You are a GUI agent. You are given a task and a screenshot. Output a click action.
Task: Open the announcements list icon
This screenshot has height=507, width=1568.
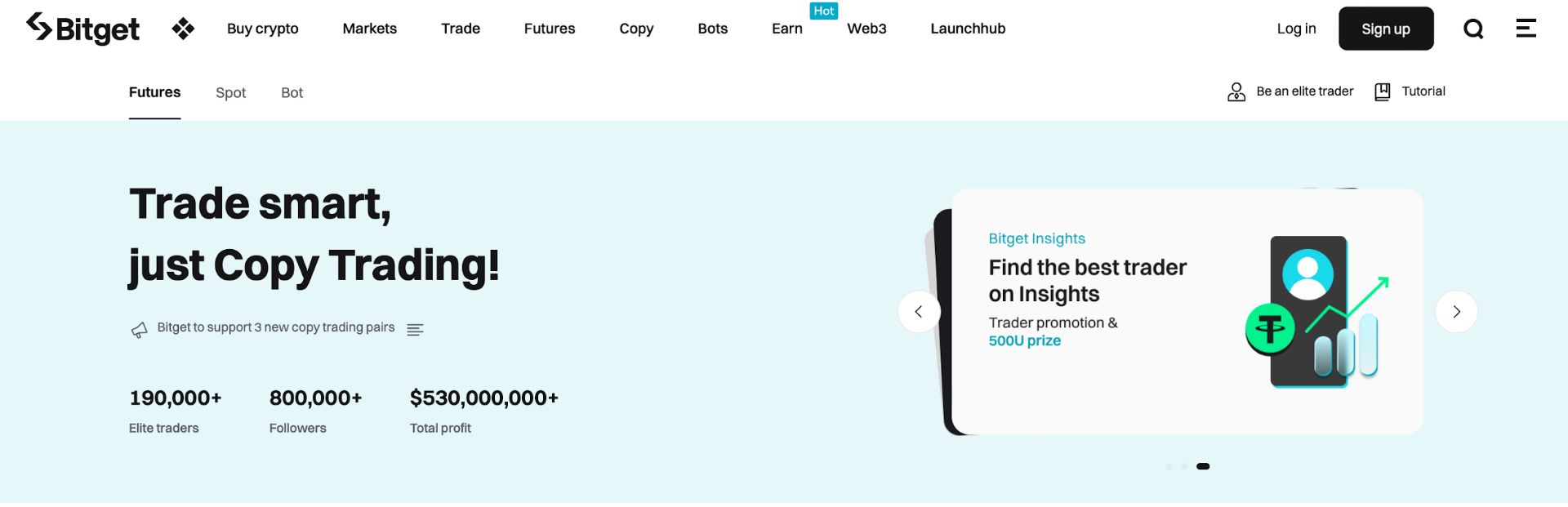pos(415,329)
